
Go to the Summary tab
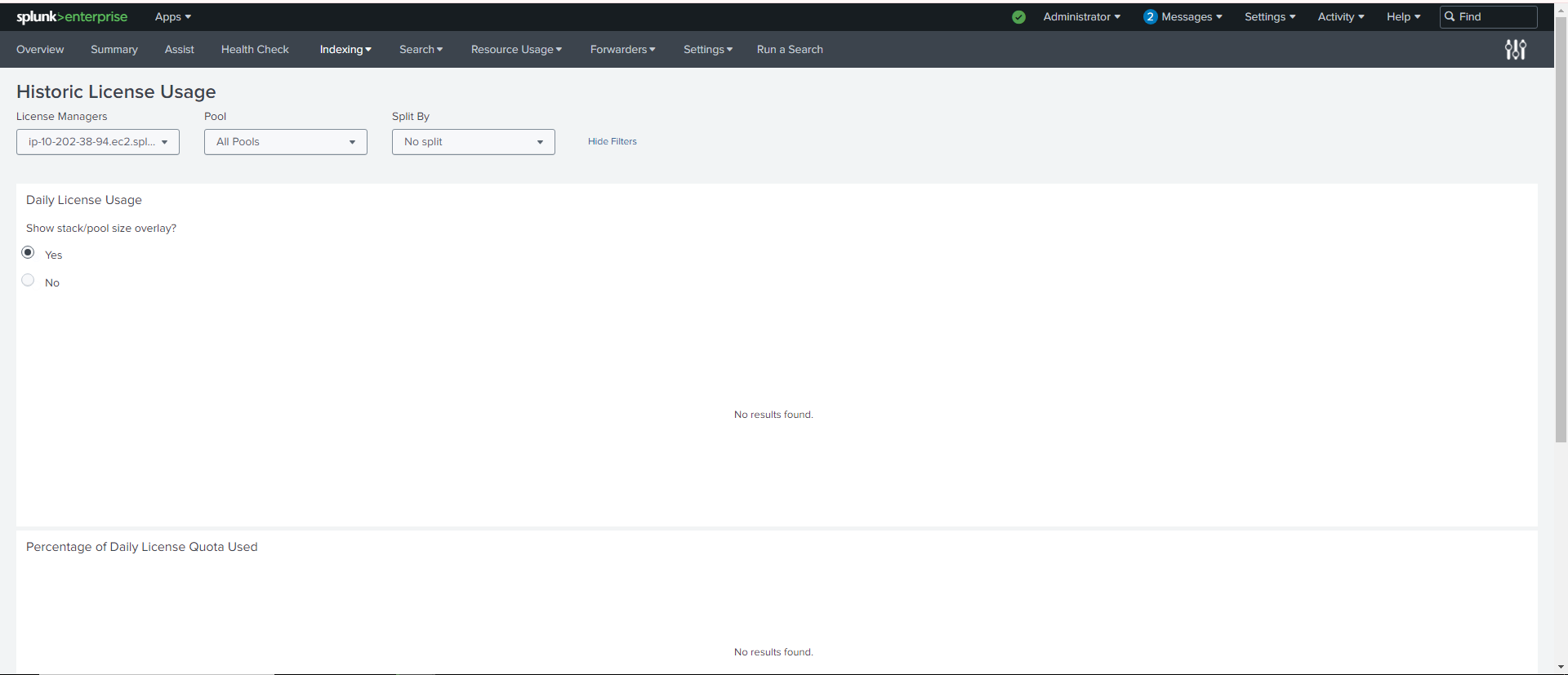coord(114,50)
